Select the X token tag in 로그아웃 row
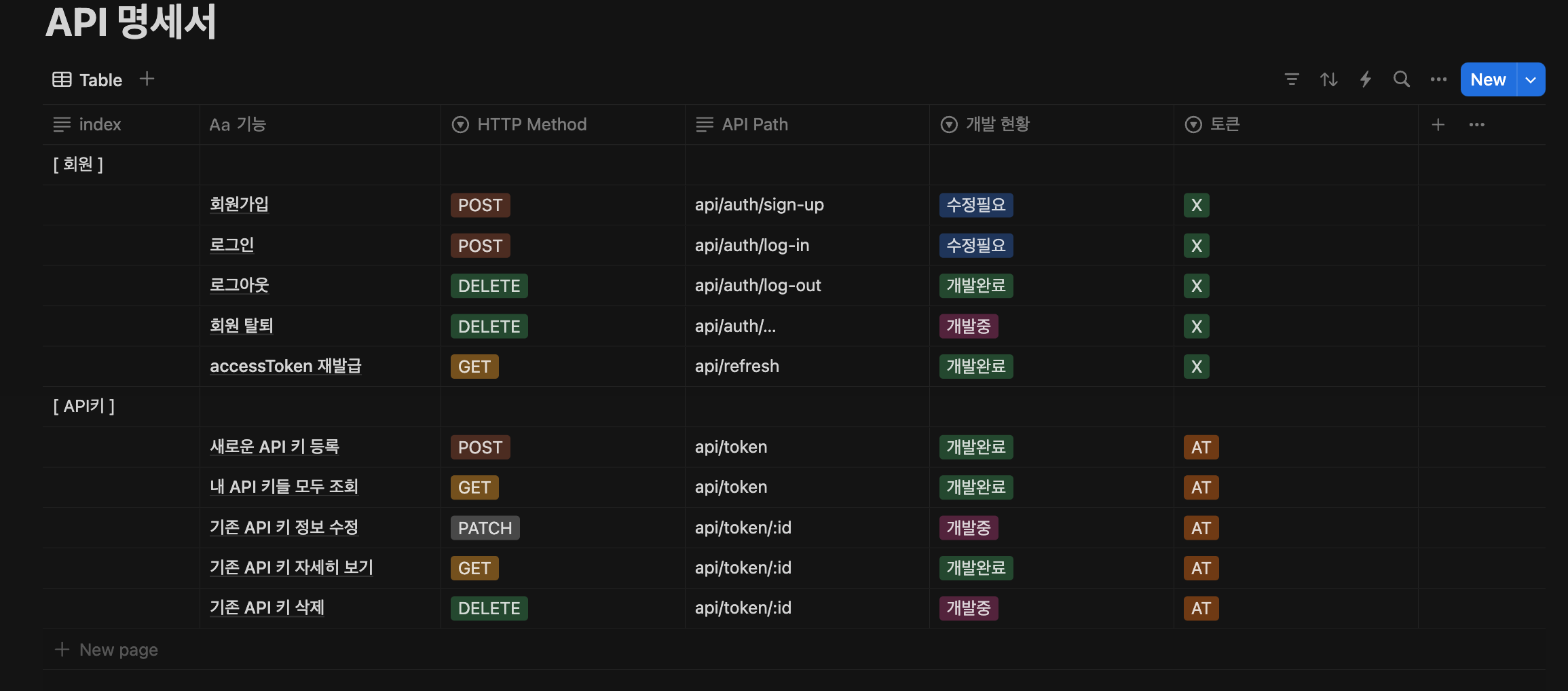The height and width of the screenshot is (691, 1568). pos(1196,286)
